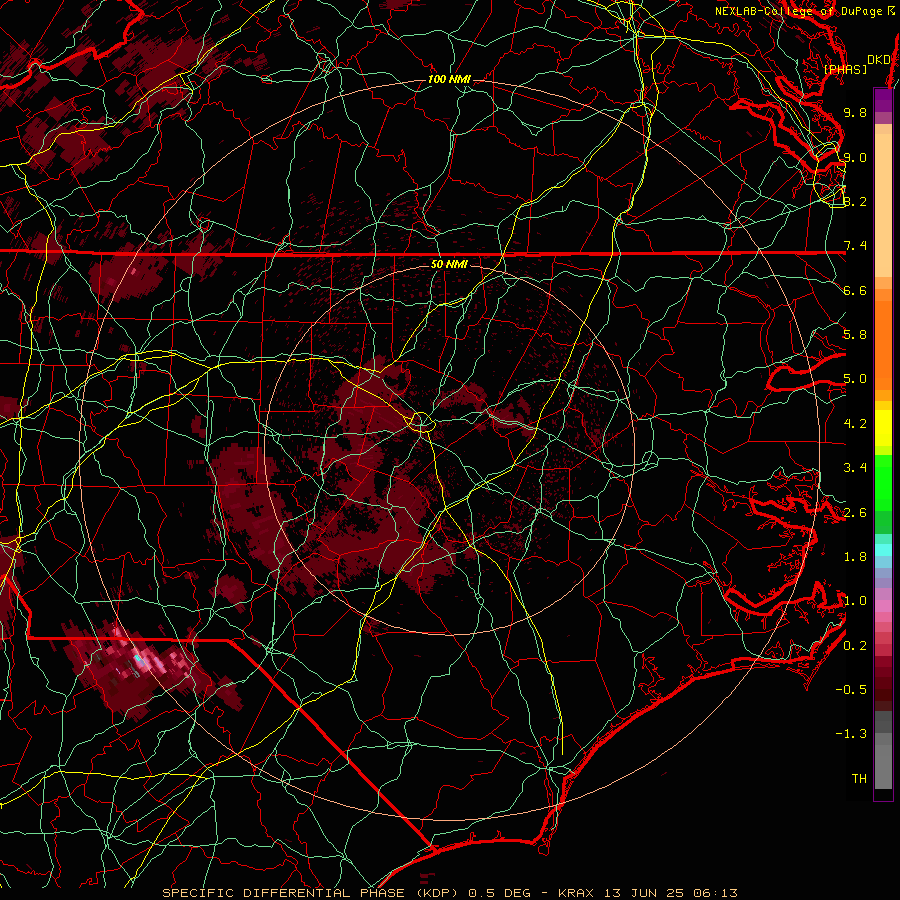Click the 13 JUN 25 06:13 timestamp

pyautogui.click(x=670, y=893)
